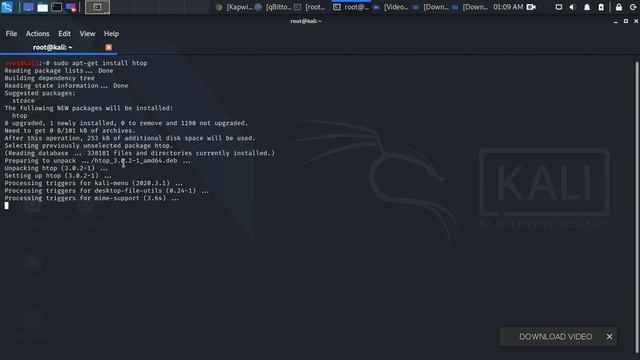Open the Kali applications menu
The height and width of the screenshot is (360, 640).
pos(7,7)
